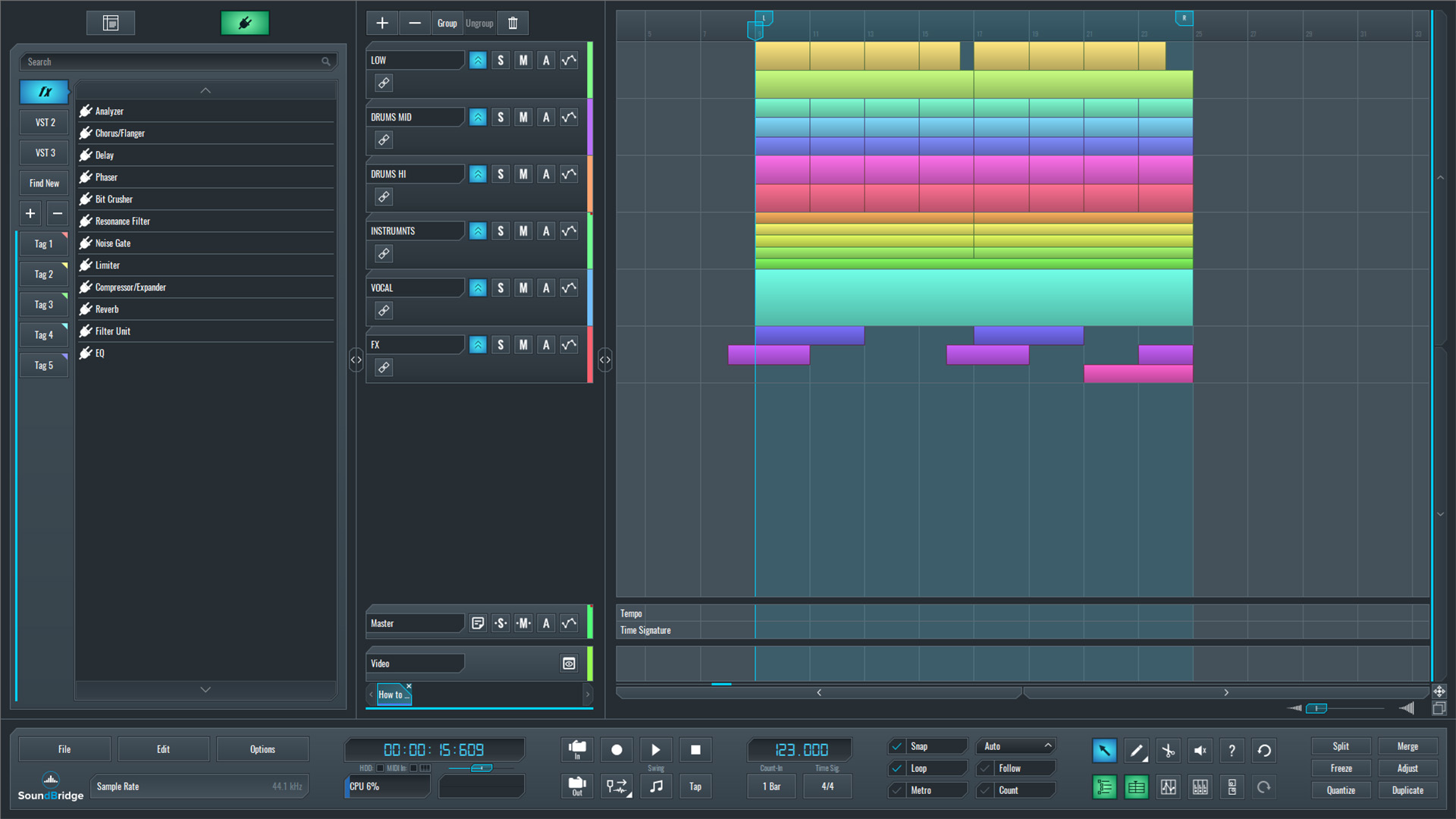1456x819 pixels.
Task: Open the video track camera icon
Action: tap(569, 664)
